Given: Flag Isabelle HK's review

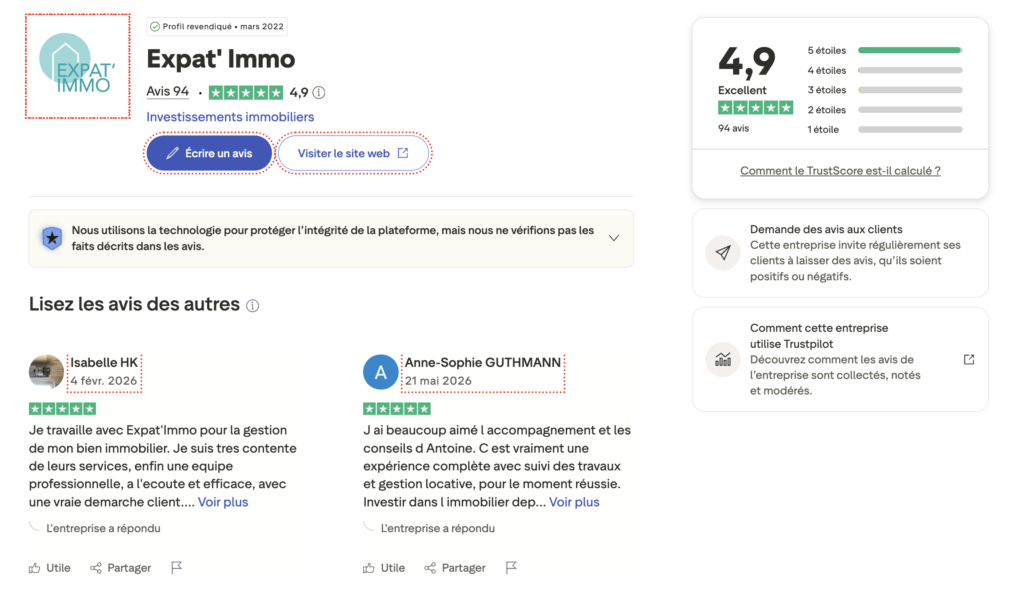Looking at the screenshot, I should click(176, 568).
